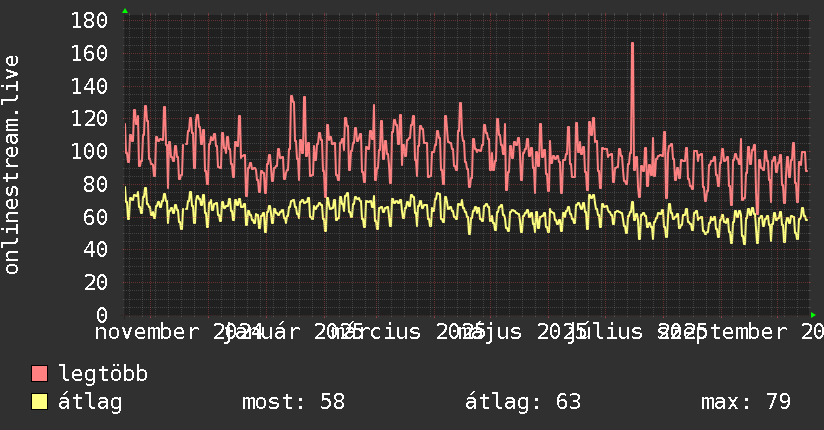The image size is (824, 430).
Task: Click the július 2025 x-axis label
Action: click(636, 332)
